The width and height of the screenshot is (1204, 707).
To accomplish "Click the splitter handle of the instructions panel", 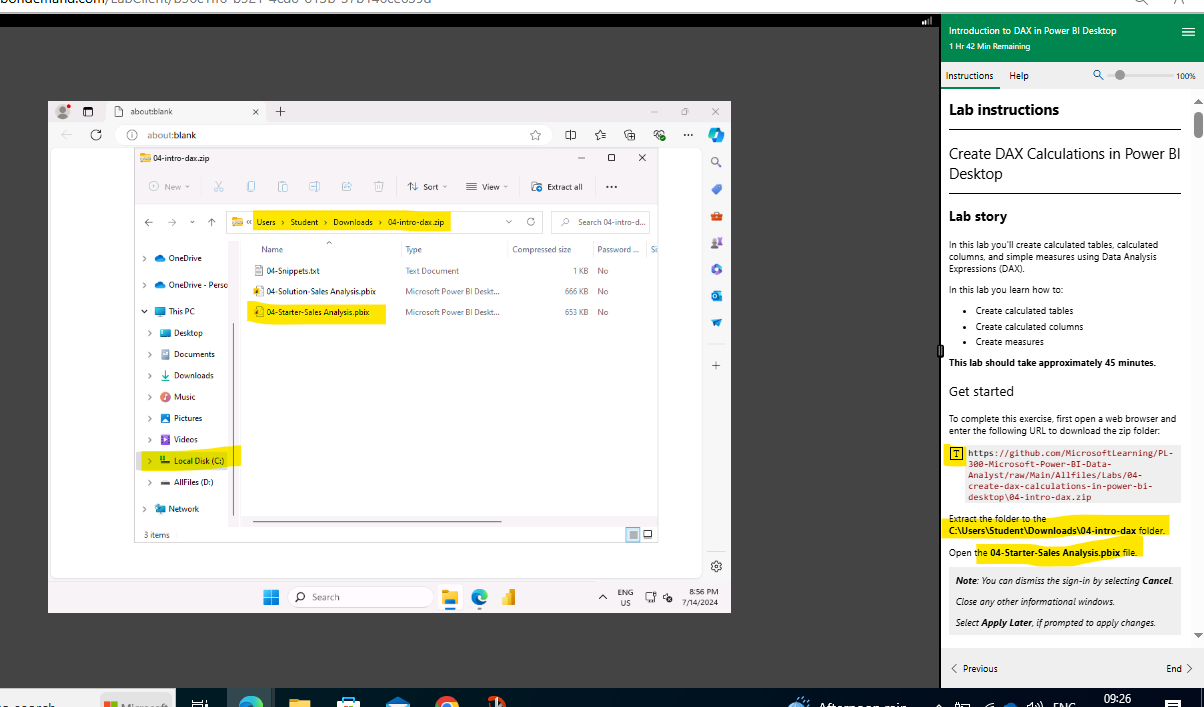I will tap(940, 351).
